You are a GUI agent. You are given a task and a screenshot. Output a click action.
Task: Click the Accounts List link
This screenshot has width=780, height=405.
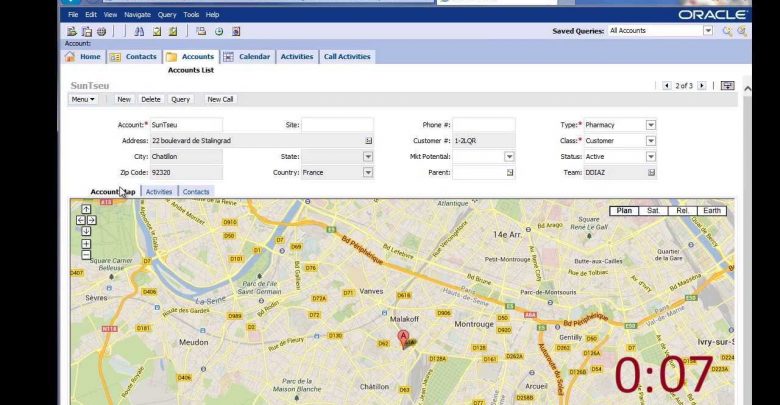coord(191,70)
